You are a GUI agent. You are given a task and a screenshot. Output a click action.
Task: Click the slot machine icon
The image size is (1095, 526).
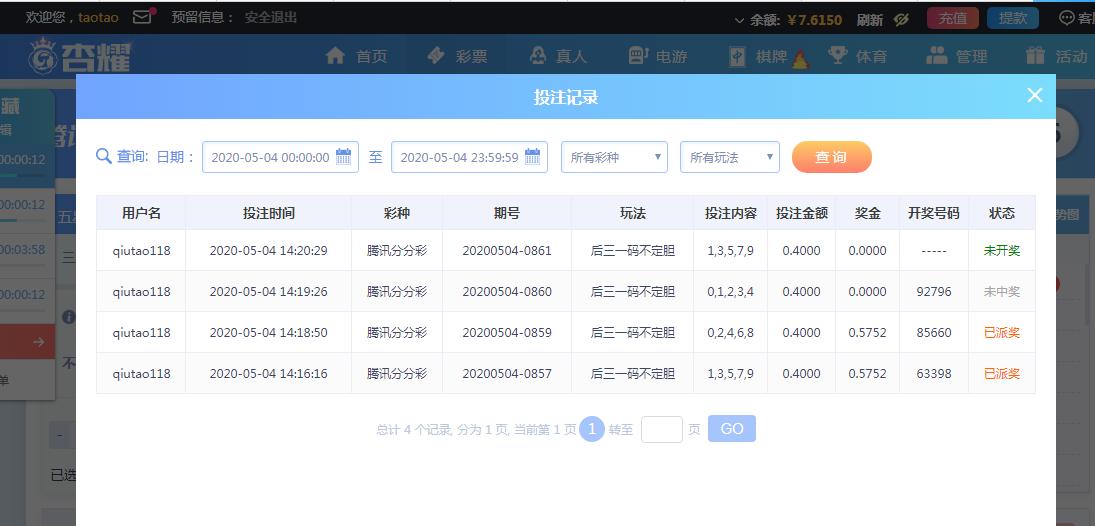[x=638, y=56]
